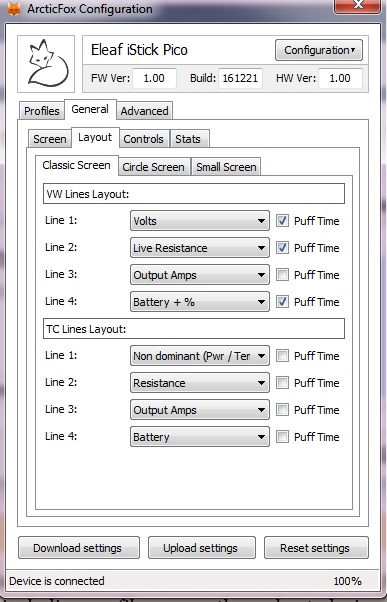387x602 pixels.
Task: Close the ArcticFox Configuration window
Action: pyautogui.click(x=357, y=5)
